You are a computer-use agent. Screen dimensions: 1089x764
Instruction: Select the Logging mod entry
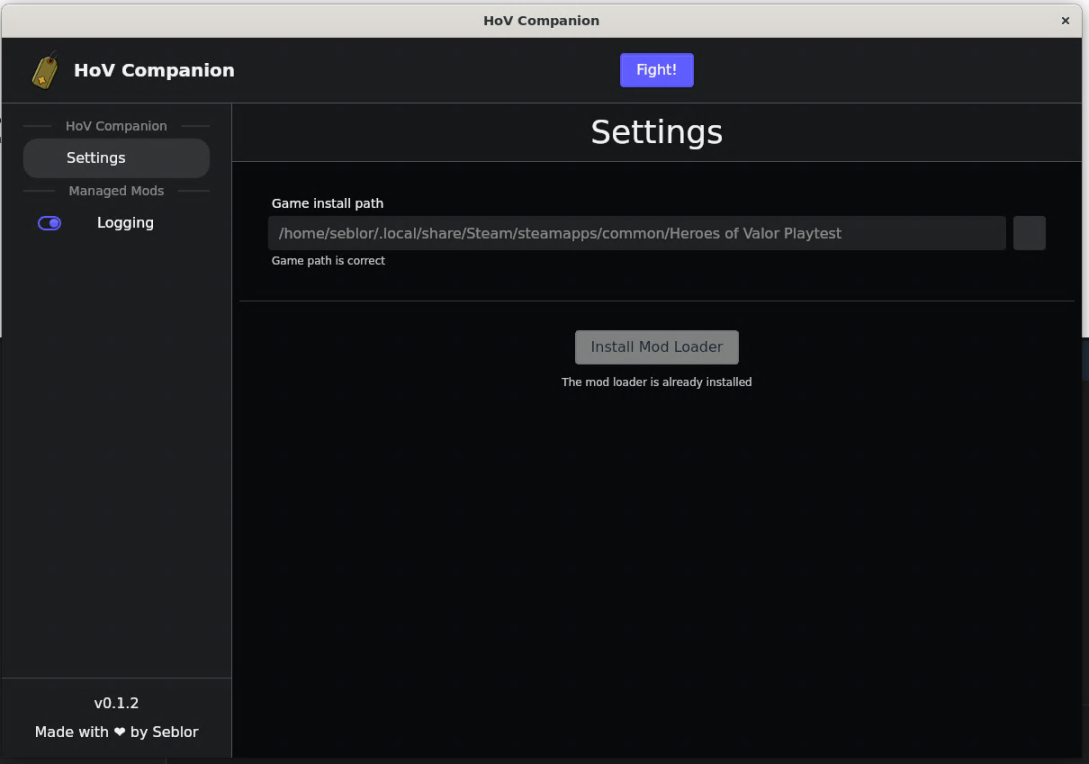pos(125,223)
